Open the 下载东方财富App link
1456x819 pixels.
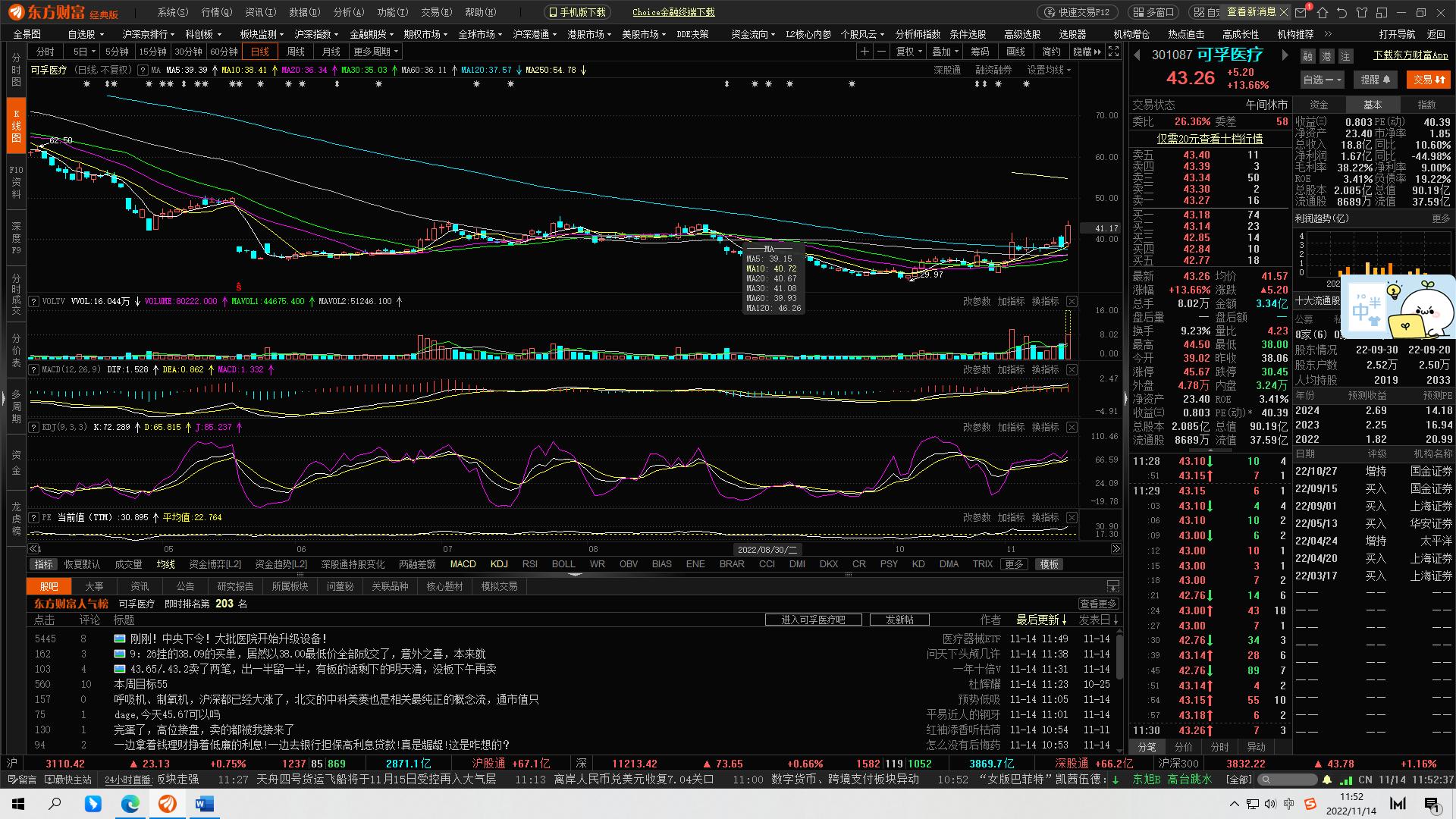(x=1410, y=55)
